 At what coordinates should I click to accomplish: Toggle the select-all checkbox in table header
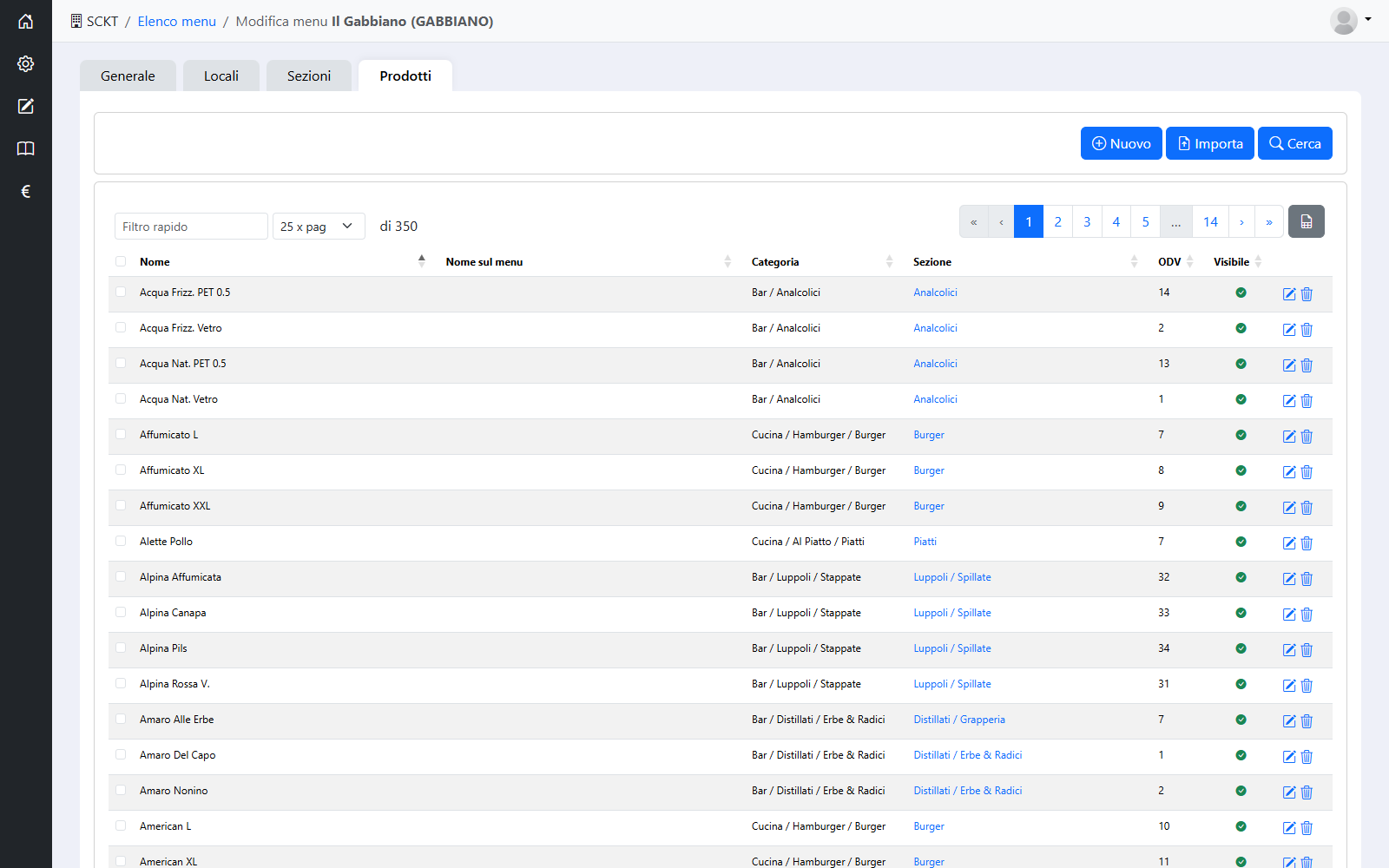click(121, 261)
